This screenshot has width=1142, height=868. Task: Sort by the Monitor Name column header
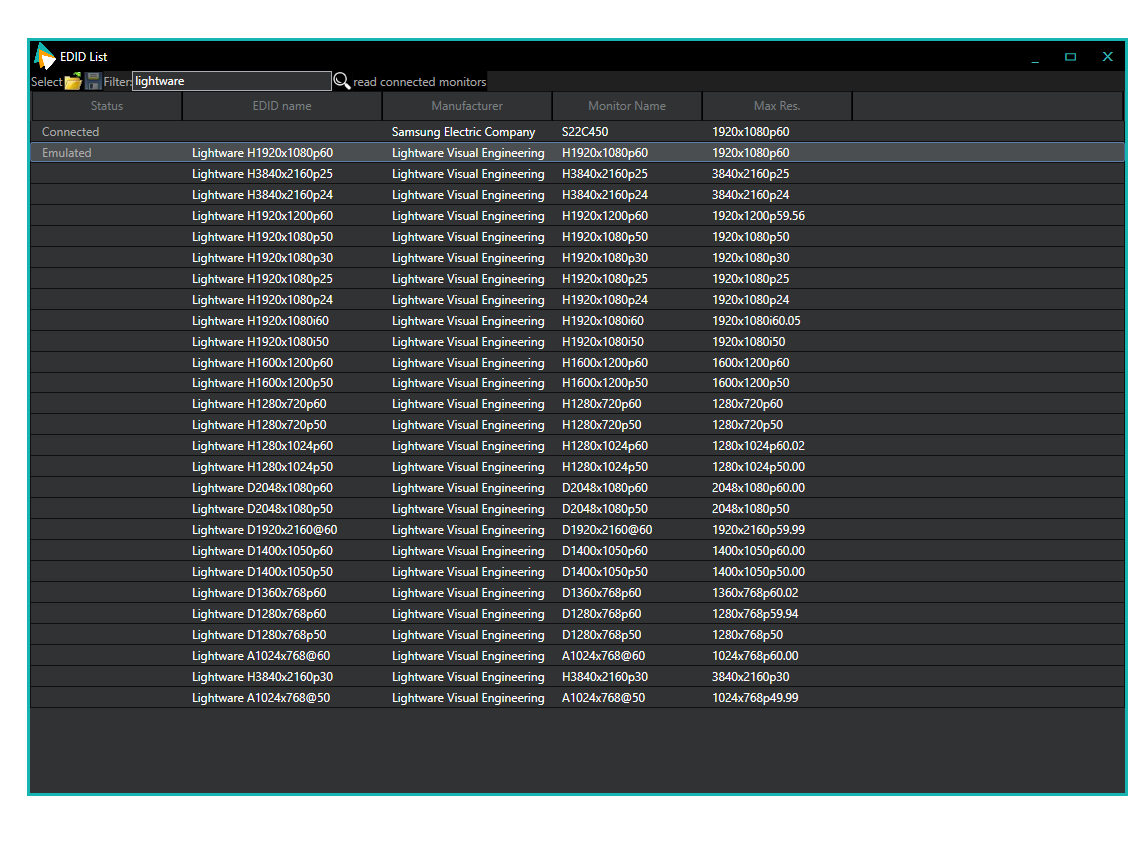627,106
